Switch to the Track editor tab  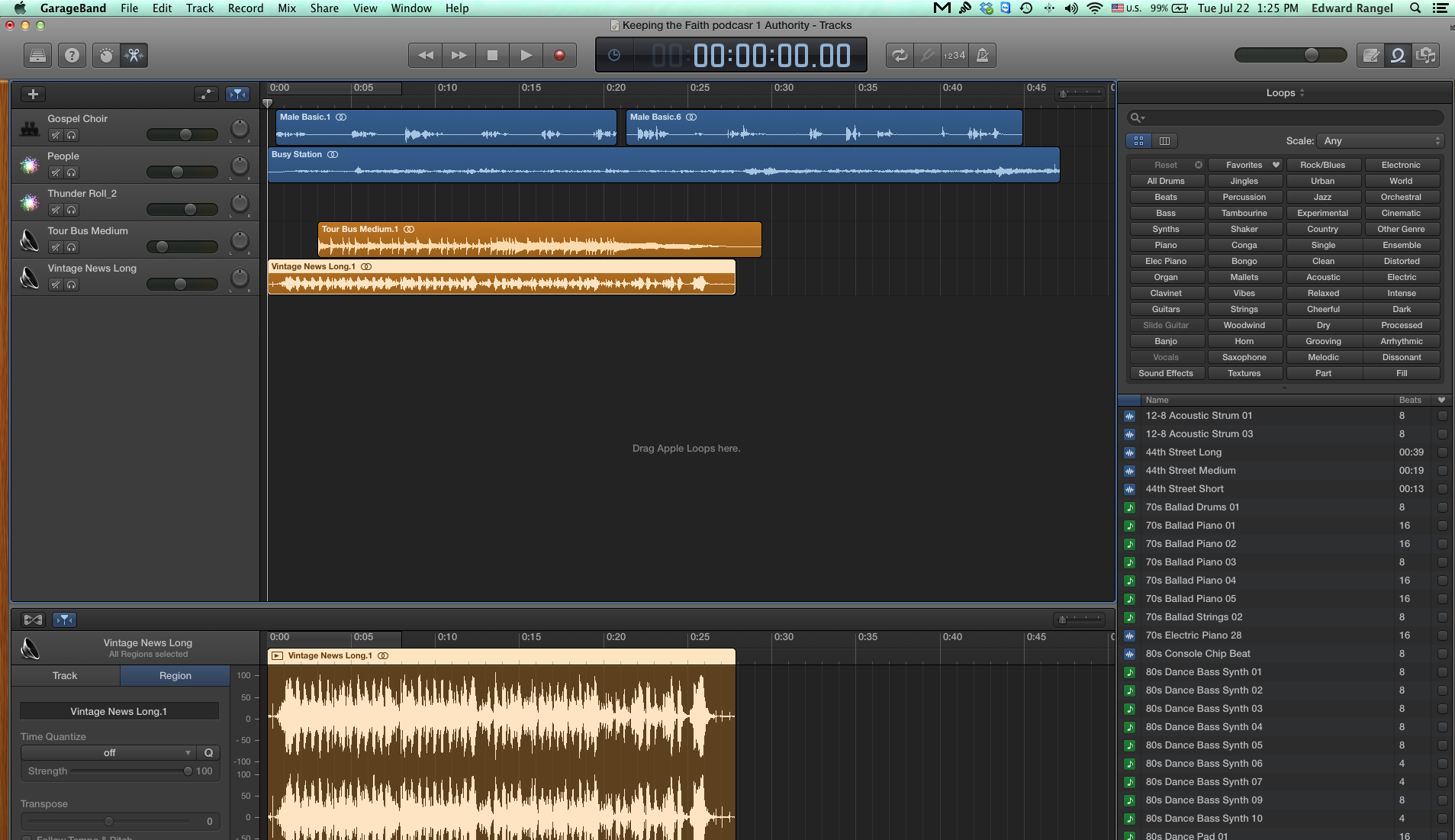[65, 675]
